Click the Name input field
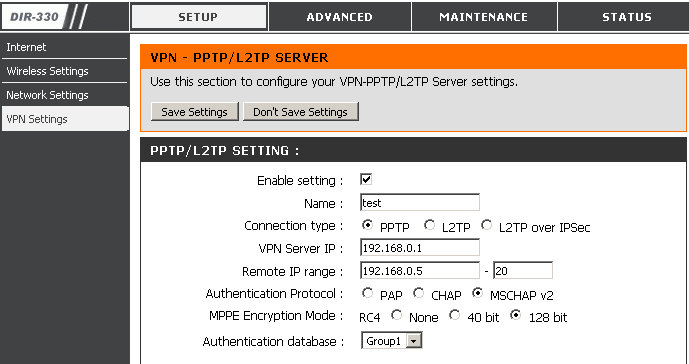The width and height of the screenshot is (689, 364). (420, 203)
